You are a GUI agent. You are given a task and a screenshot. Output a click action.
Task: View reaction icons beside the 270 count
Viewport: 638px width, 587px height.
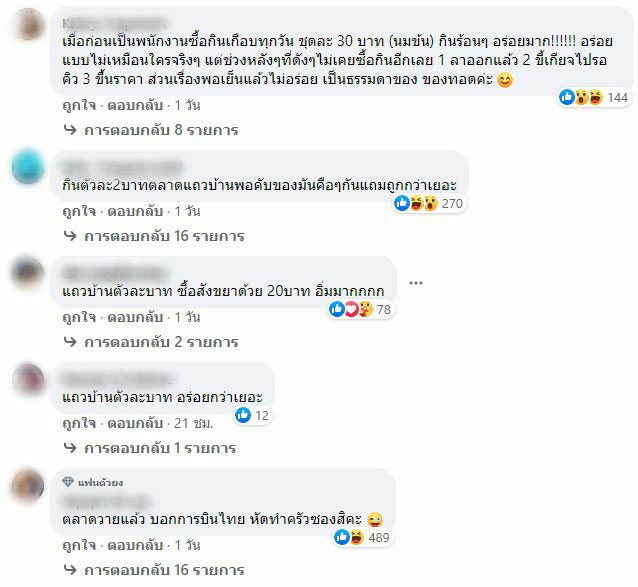[x=415, y=203]
